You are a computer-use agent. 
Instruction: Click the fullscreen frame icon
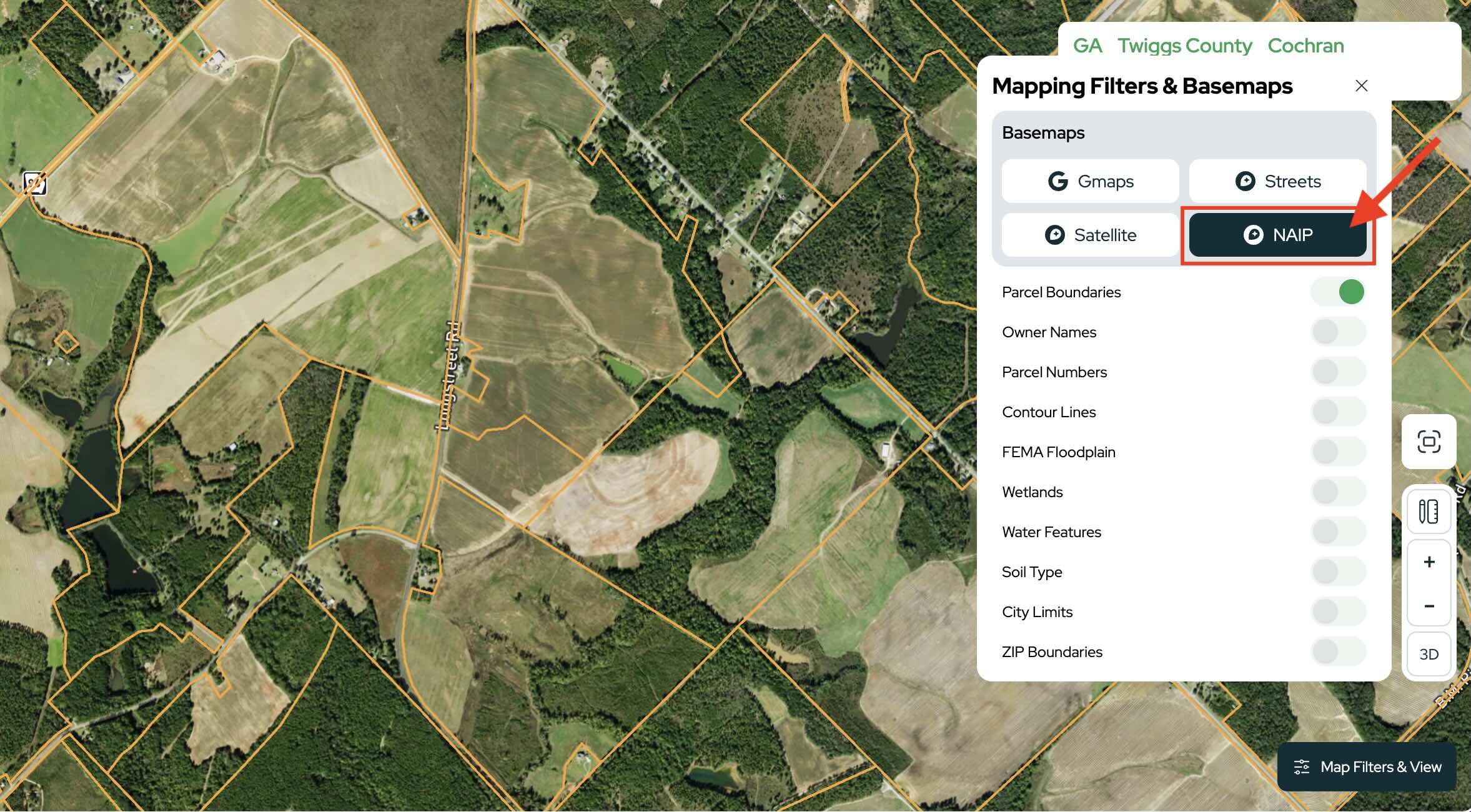click(x=1429, y=442)
